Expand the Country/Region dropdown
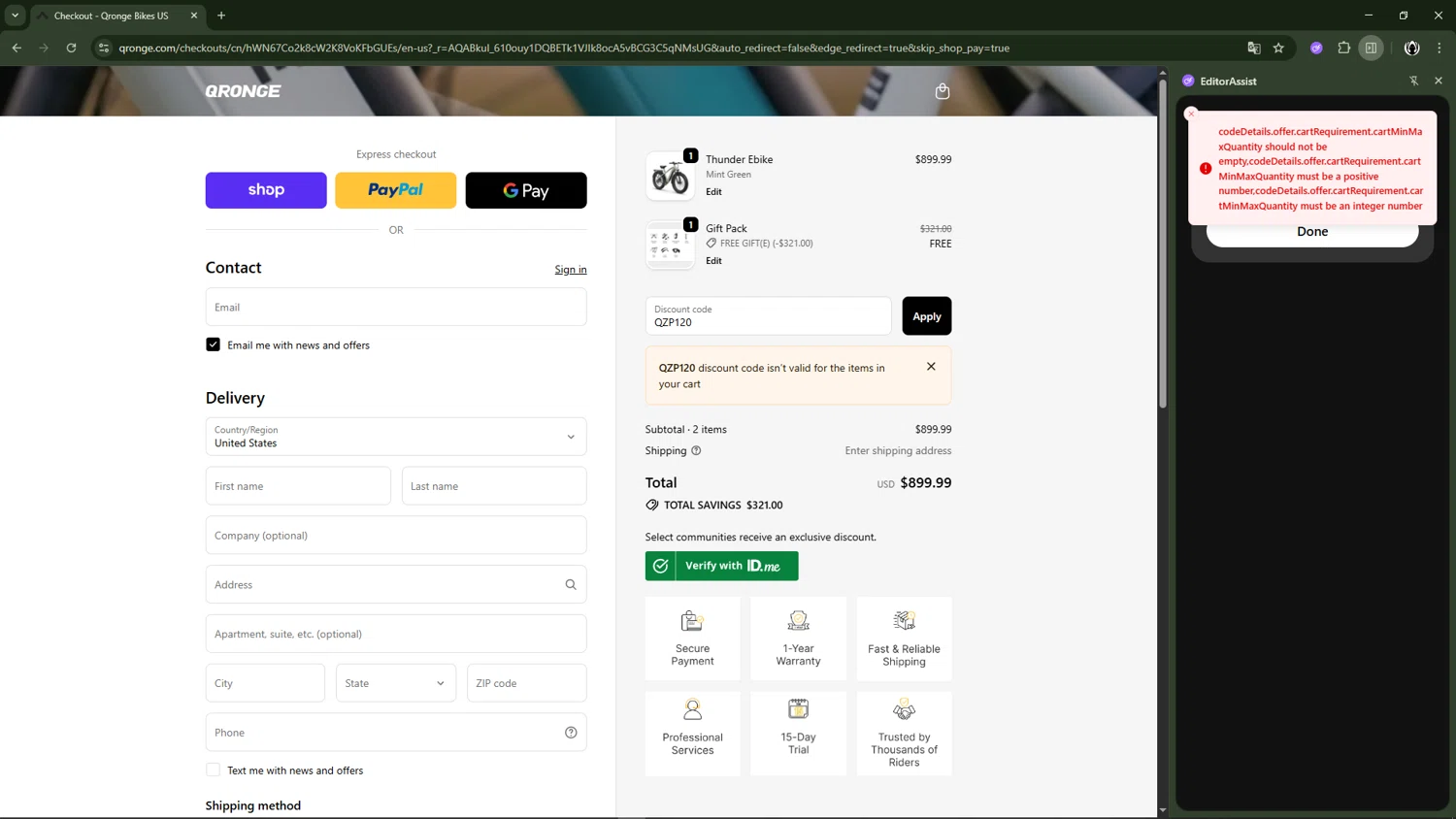This screenshot has height=819, width=1456. [x=396, y=437]
